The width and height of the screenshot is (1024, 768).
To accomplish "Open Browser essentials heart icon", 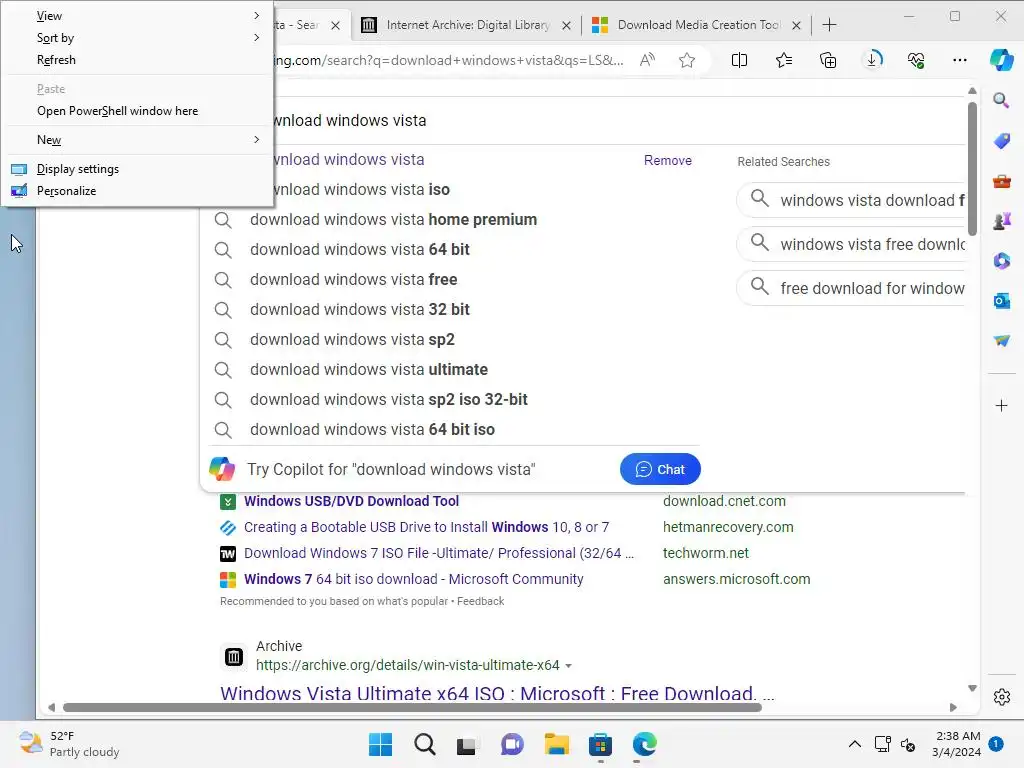I will 916,60.
